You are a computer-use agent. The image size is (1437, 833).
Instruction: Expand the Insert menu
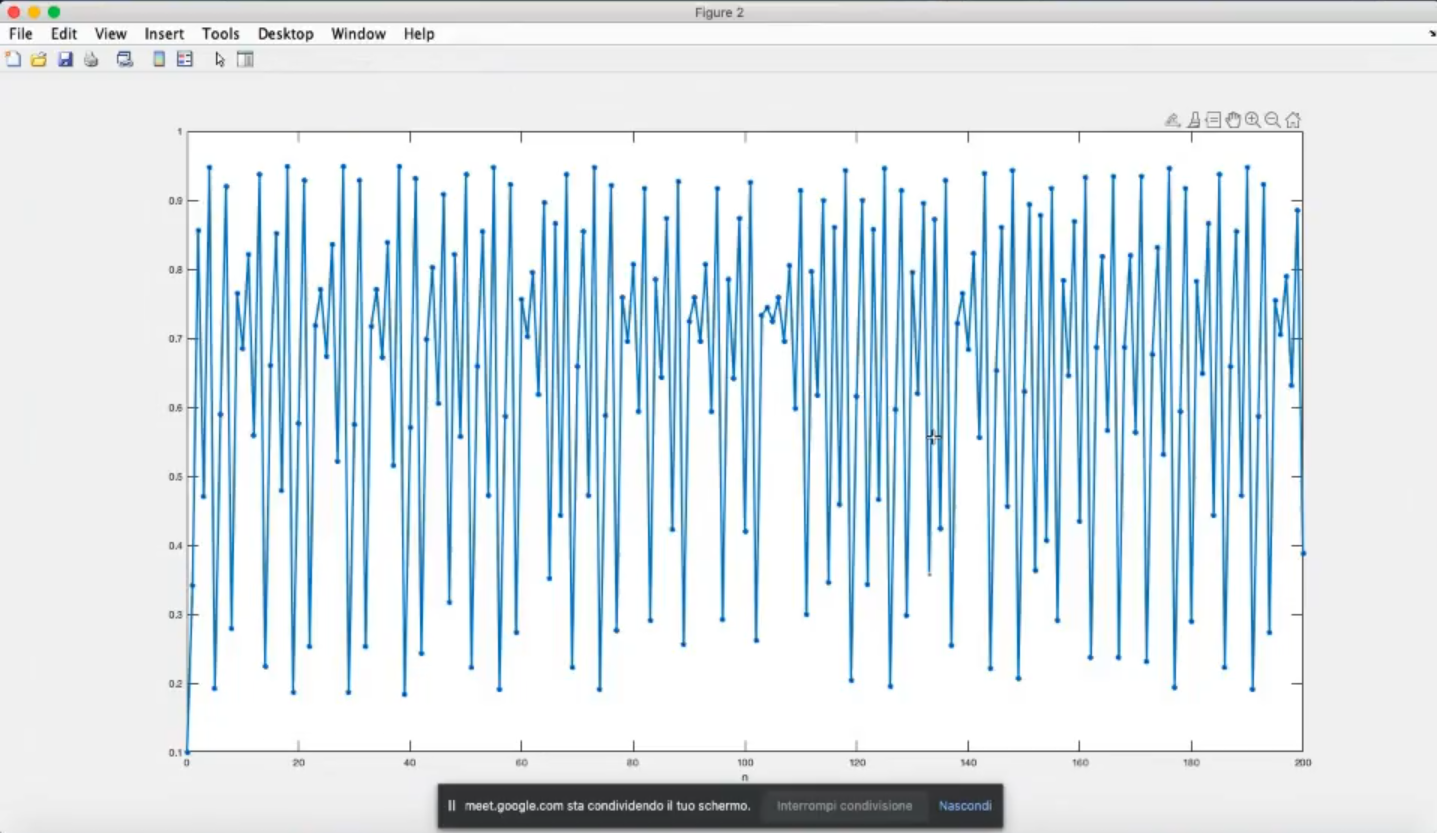pyautogui.click(x=164, y=34)
